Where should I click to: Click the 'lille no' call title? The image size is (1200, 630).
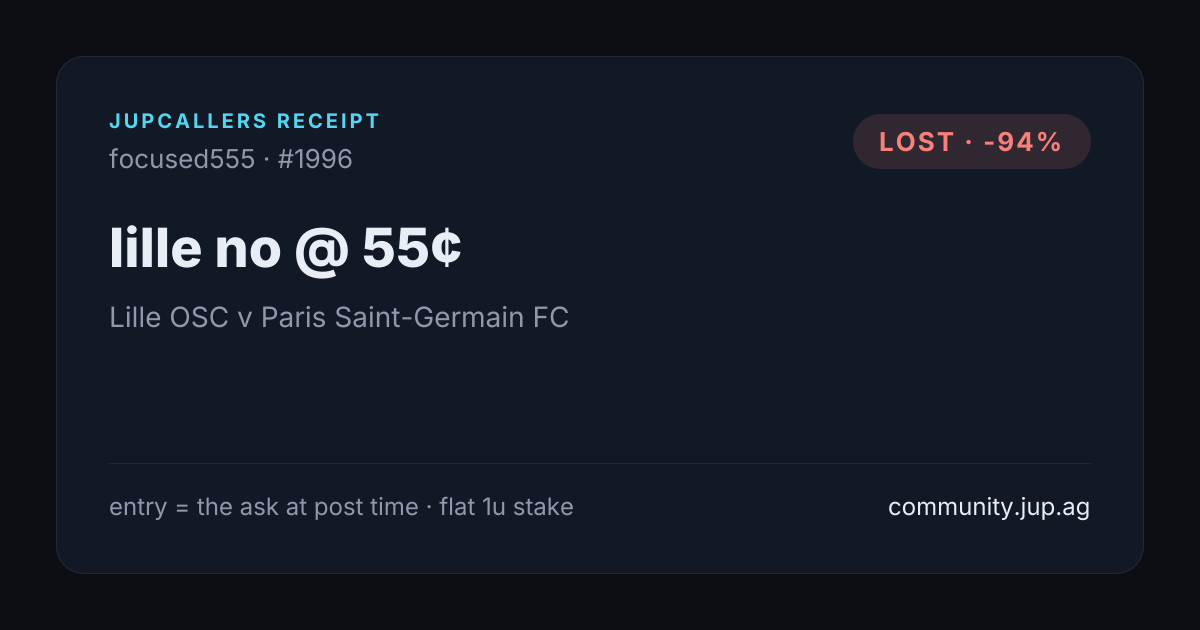(x=194, y=249)
